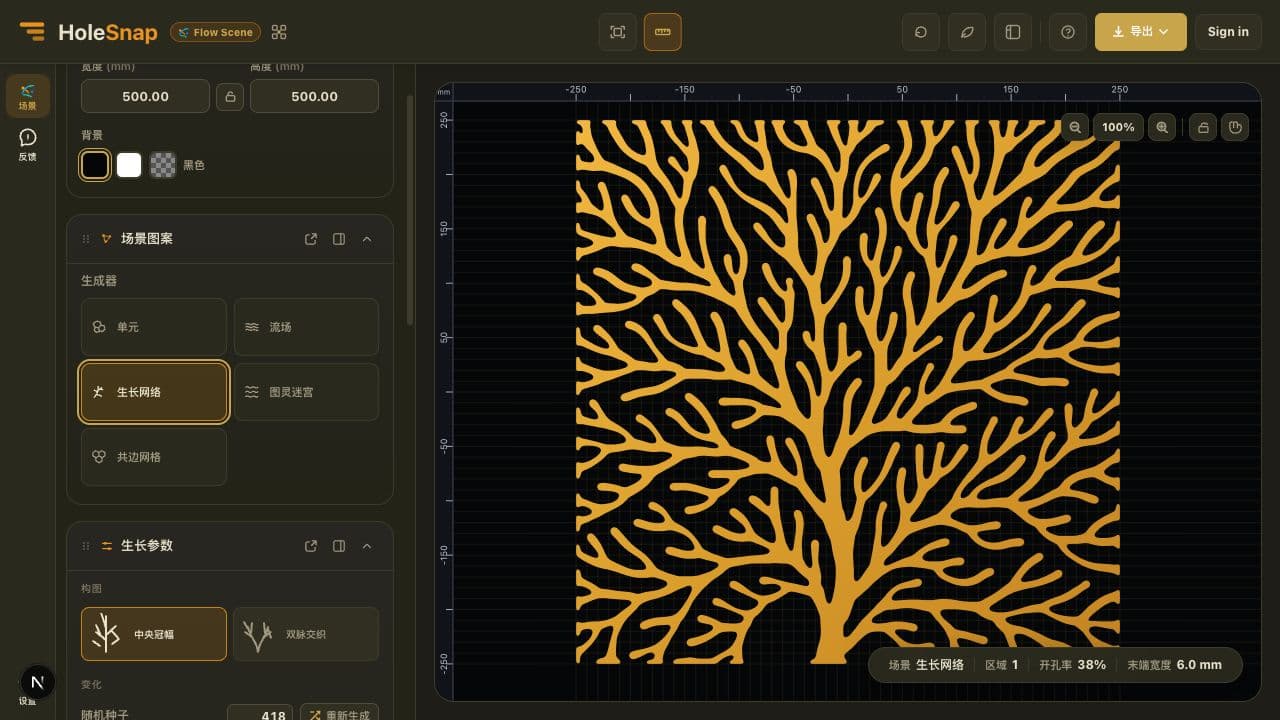Select the white background swatch
The width and height of the screenshot is (1280, 720).
129,165
